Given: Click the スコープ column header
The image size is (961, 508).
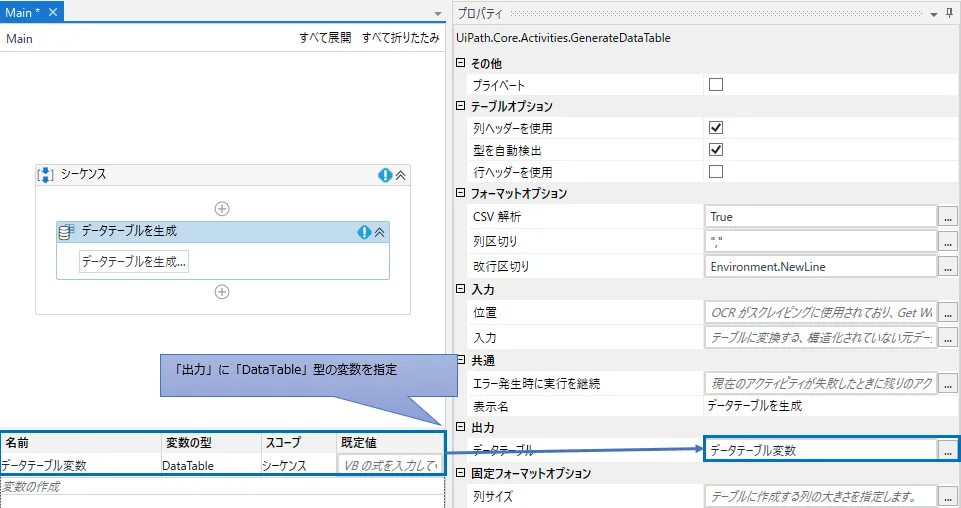Looking at the screenshot, I should tap(298, 442).
